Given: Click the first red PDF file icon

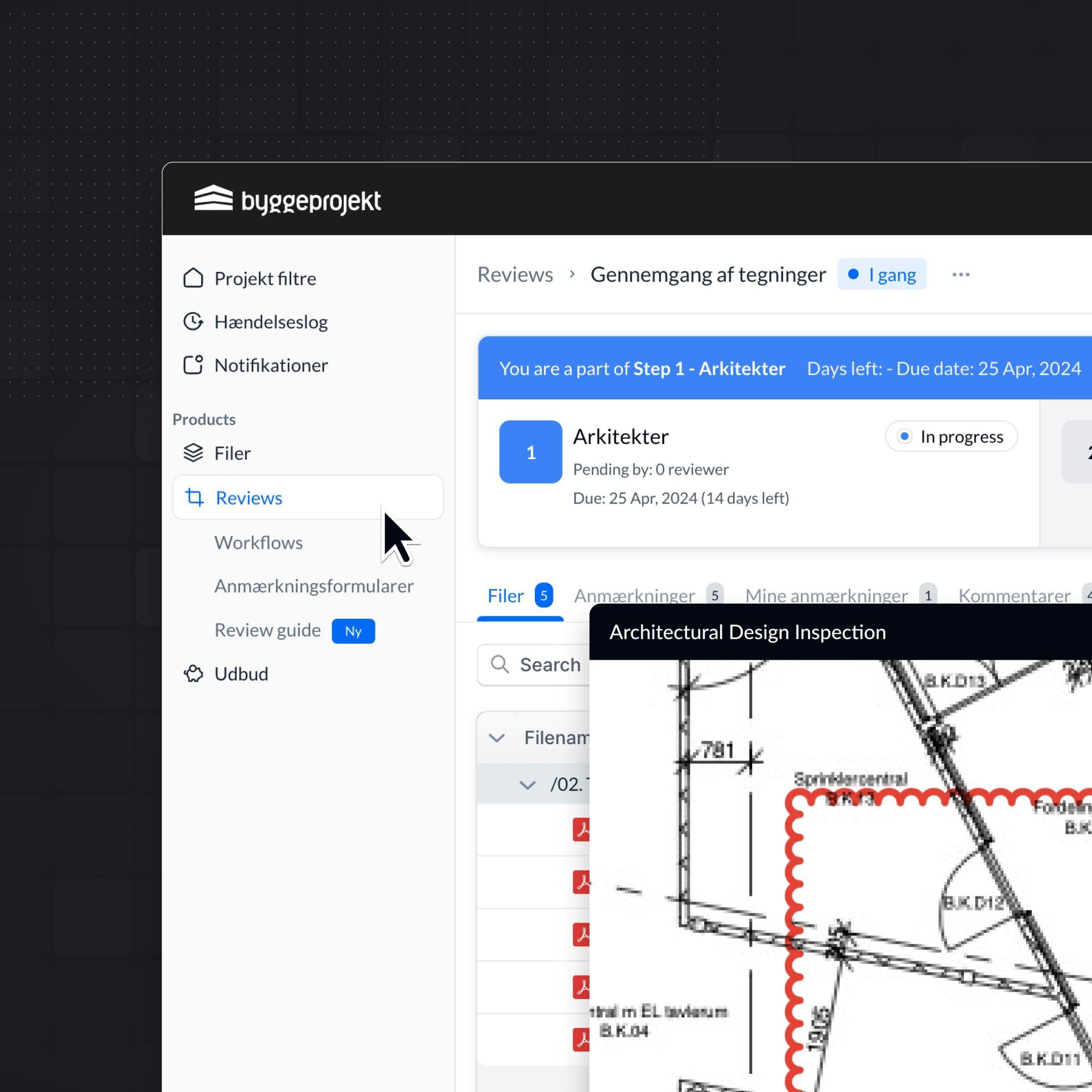Looking at the screenshot, I should (581, 829).
